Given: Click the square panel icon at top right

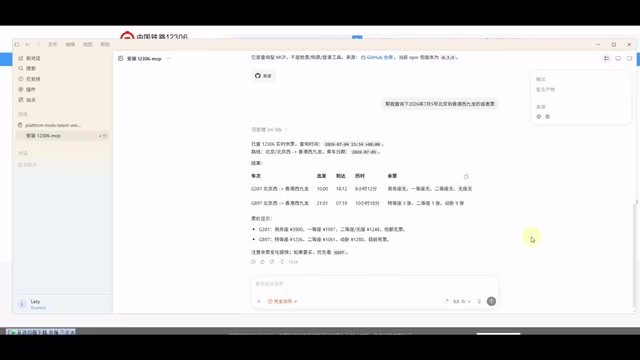Looking at the screenshot, I should 629,59.
